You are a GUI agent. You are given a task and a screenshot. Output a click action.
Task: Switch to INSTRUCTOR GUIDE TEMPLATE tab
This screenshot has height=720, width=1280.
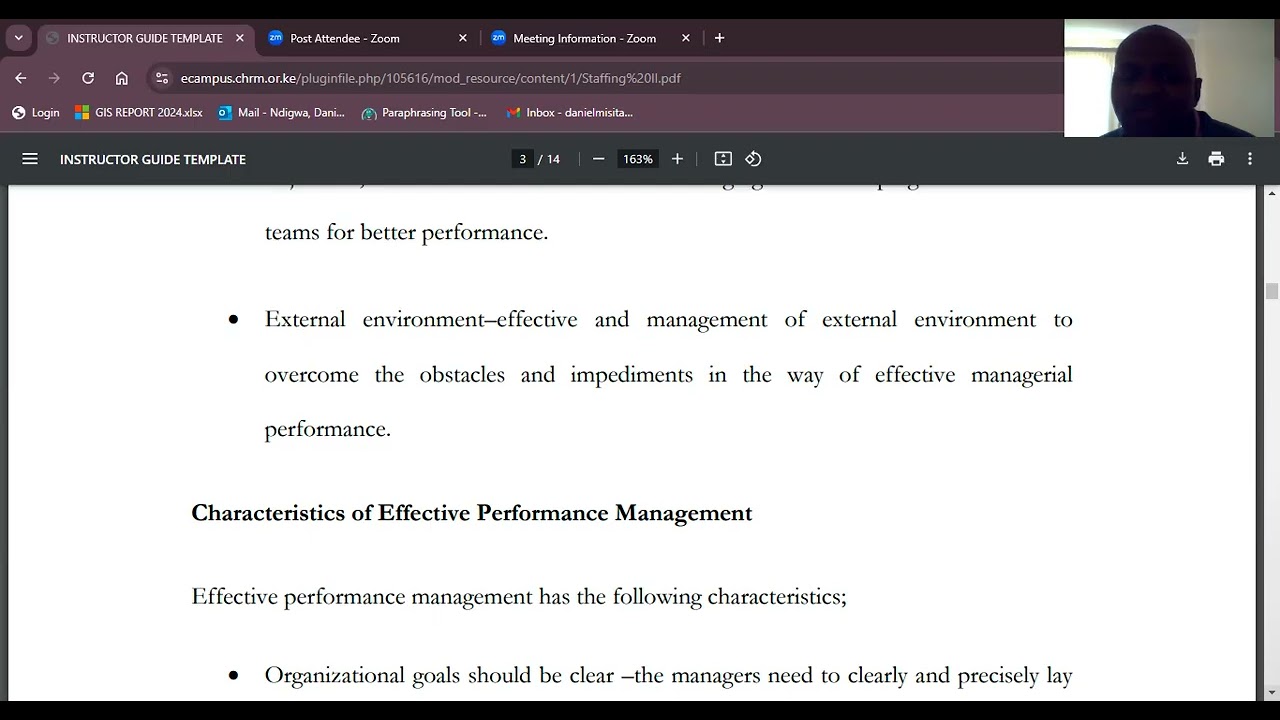(144, 38)
